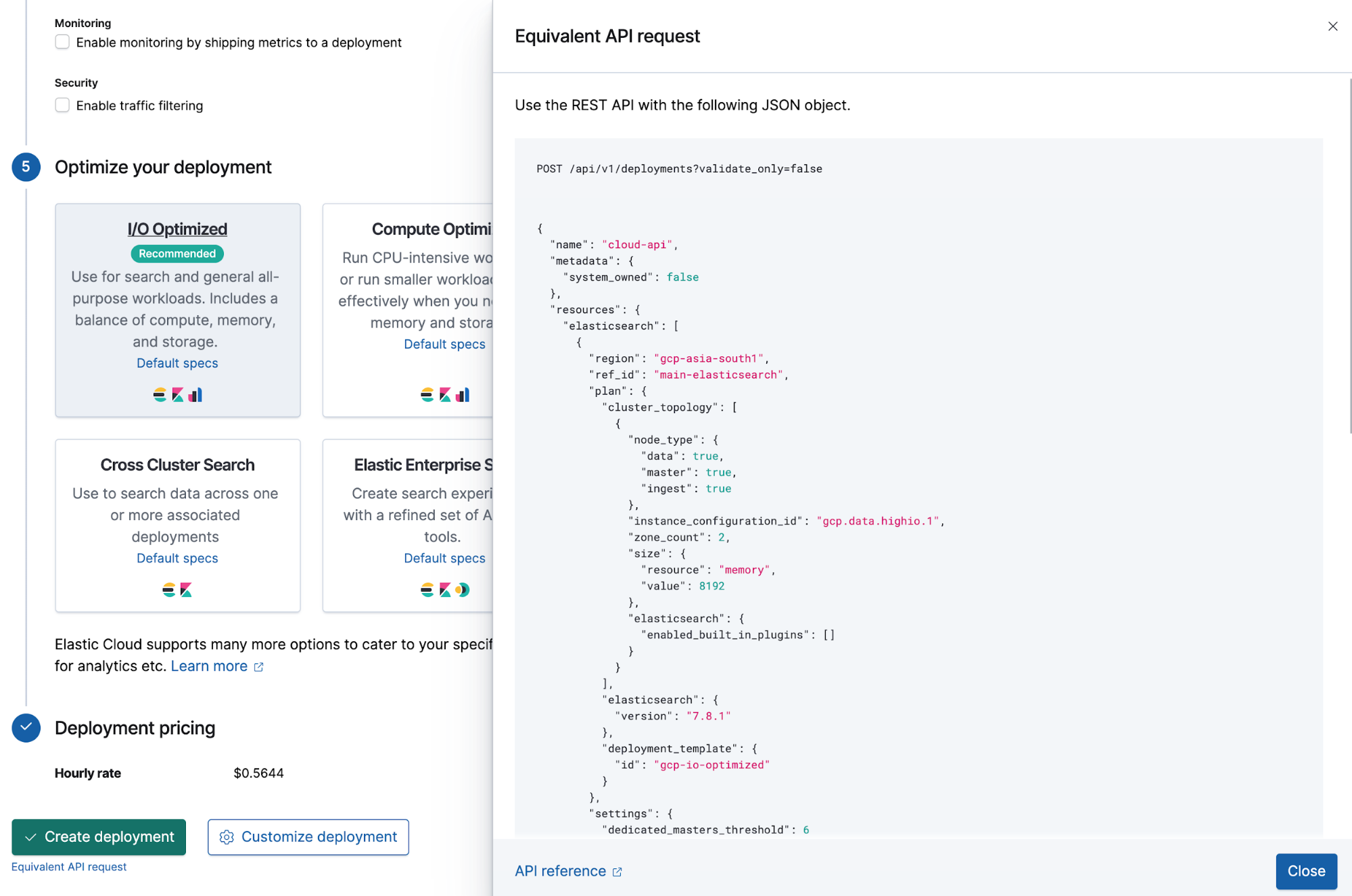The width and height of the screenshot is (1352, 896).
Task: Click the 8192 memory size value
Action: pyautogui.click(x=712, y=586)
